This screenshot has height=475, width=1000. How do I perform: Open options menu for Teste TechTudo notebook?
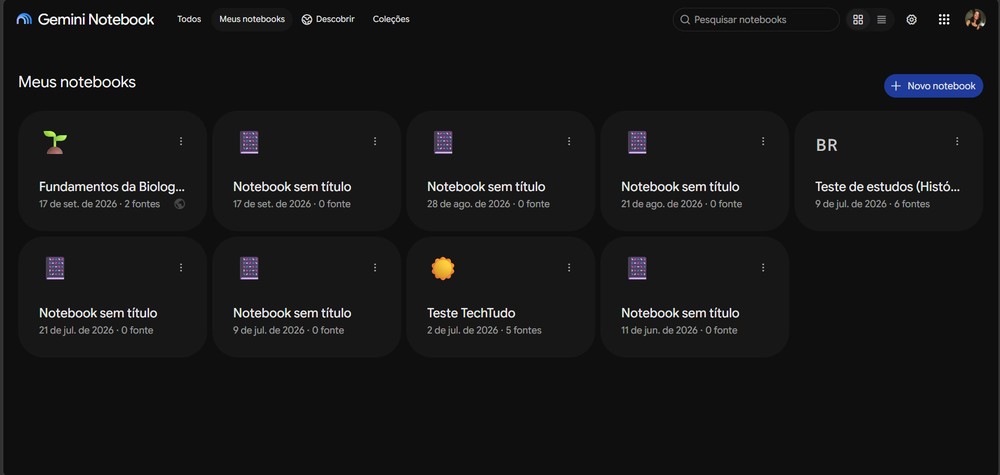coord(569,268)
